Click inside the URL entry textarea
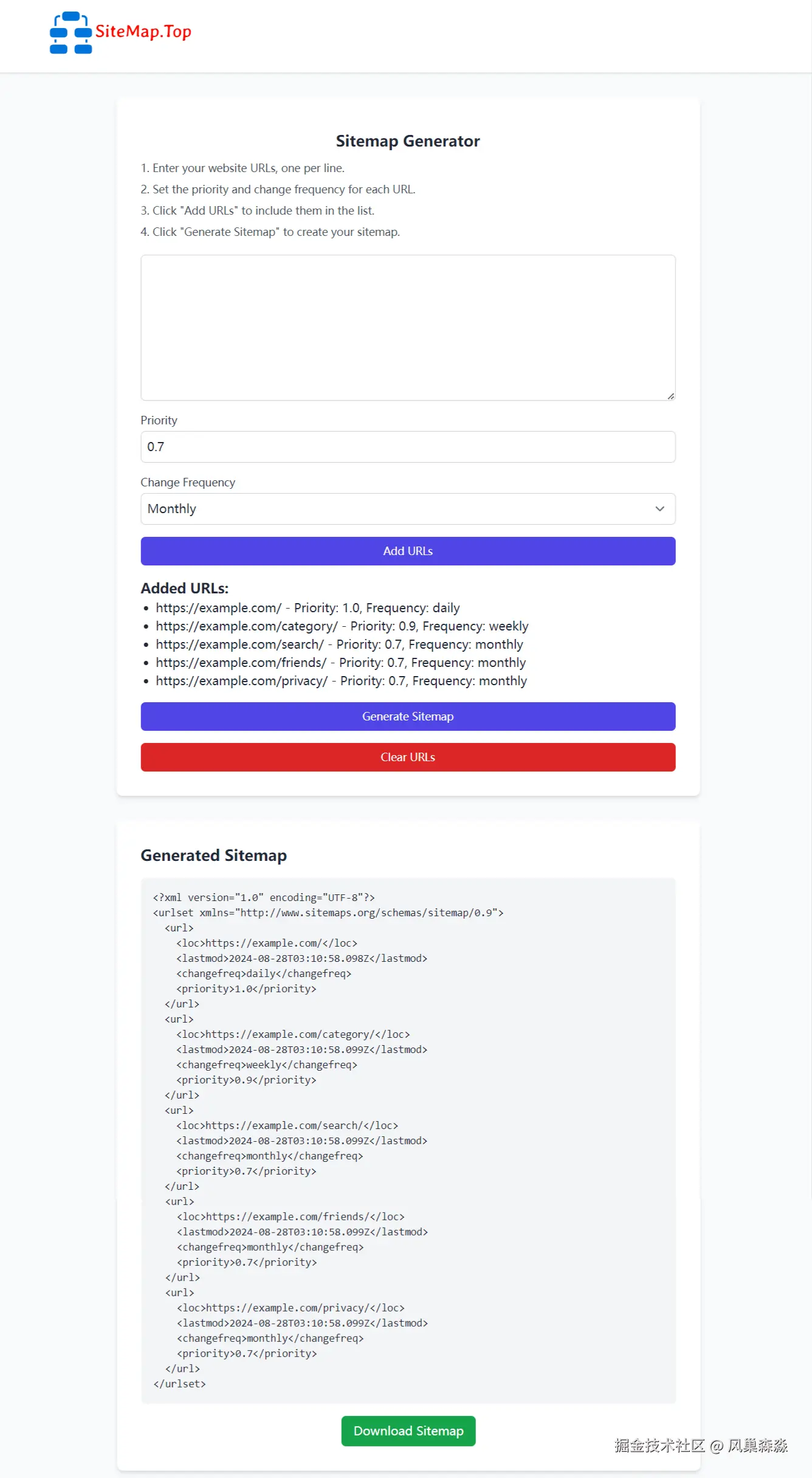This screenshot has height=1478, width=812. [407, 326]
